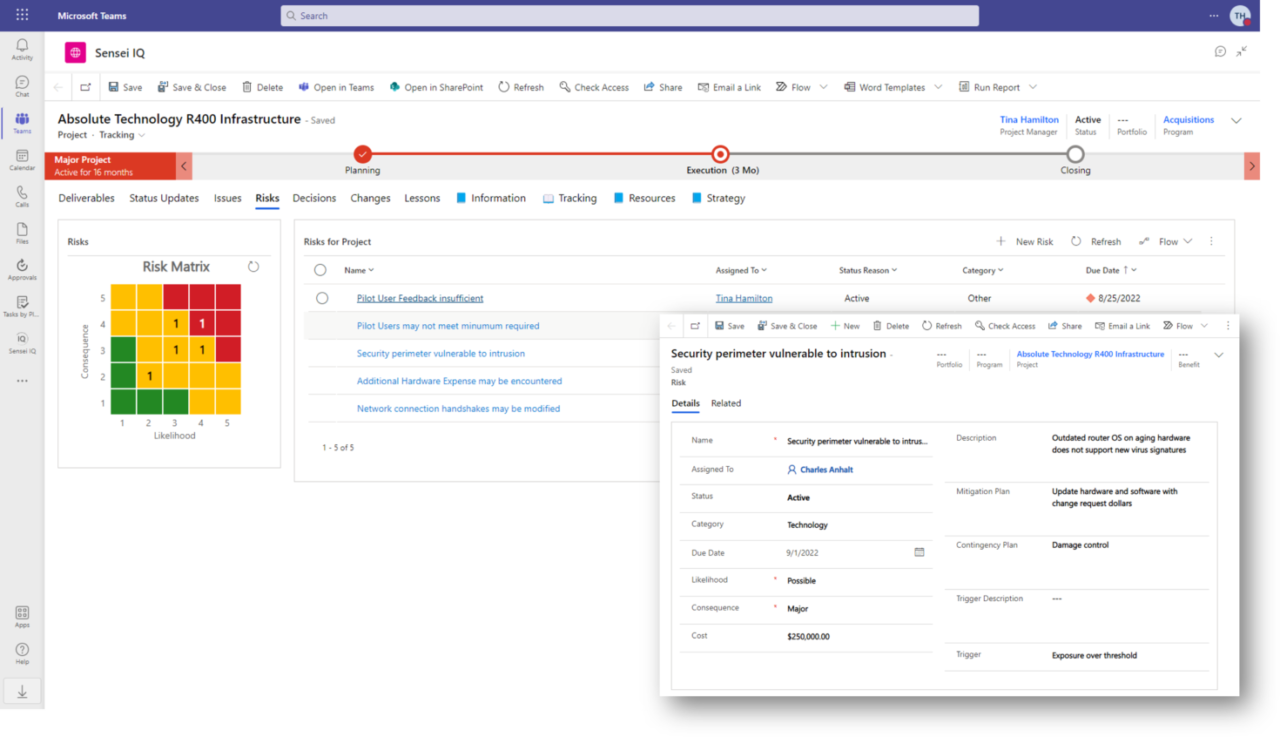
Task: Click the Closing stage marker in process bar
Action: point(1075,154)
